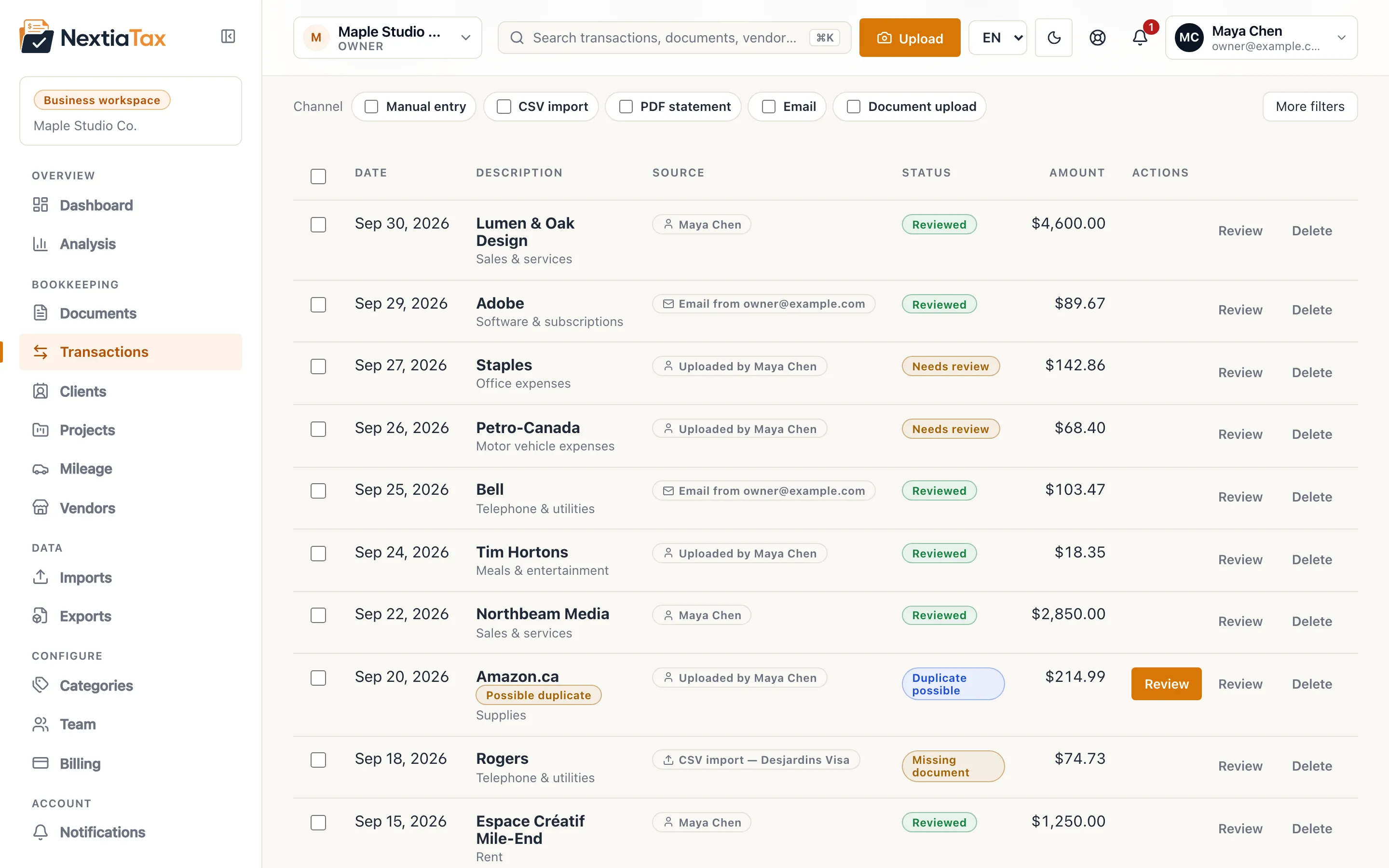Open EN language dropdown
The image size is (1389, 868).
pos(997,38)
